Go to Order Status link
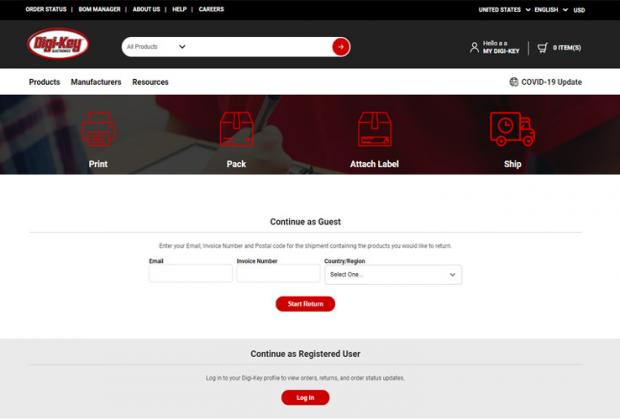Image resolution: width=620 pixels, height=420 pixels. pyautogui.click(x=46, y=9)
